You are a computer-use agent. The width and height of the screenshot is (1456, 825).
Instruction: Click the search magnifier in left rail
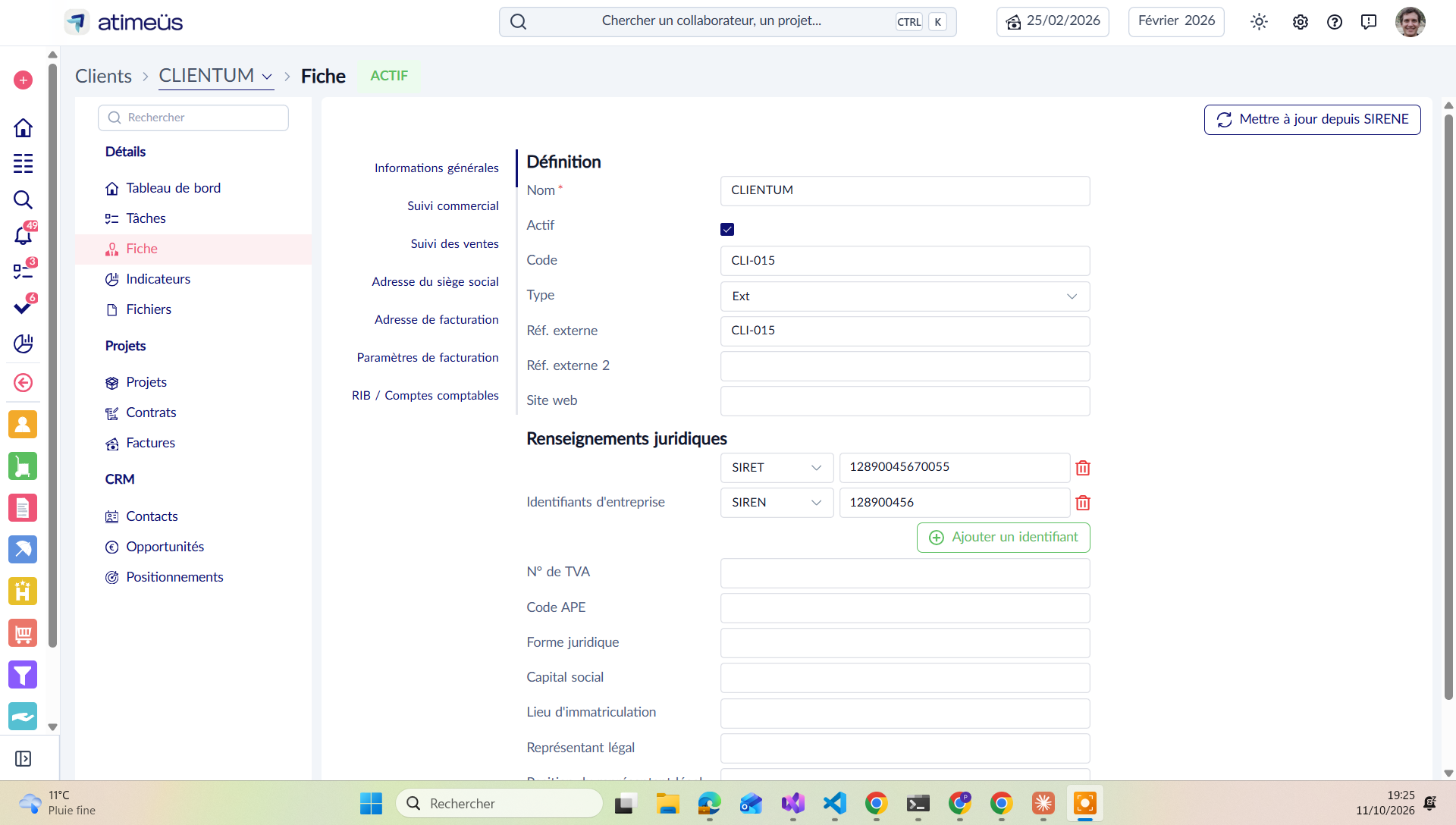(x=23, y=199)
